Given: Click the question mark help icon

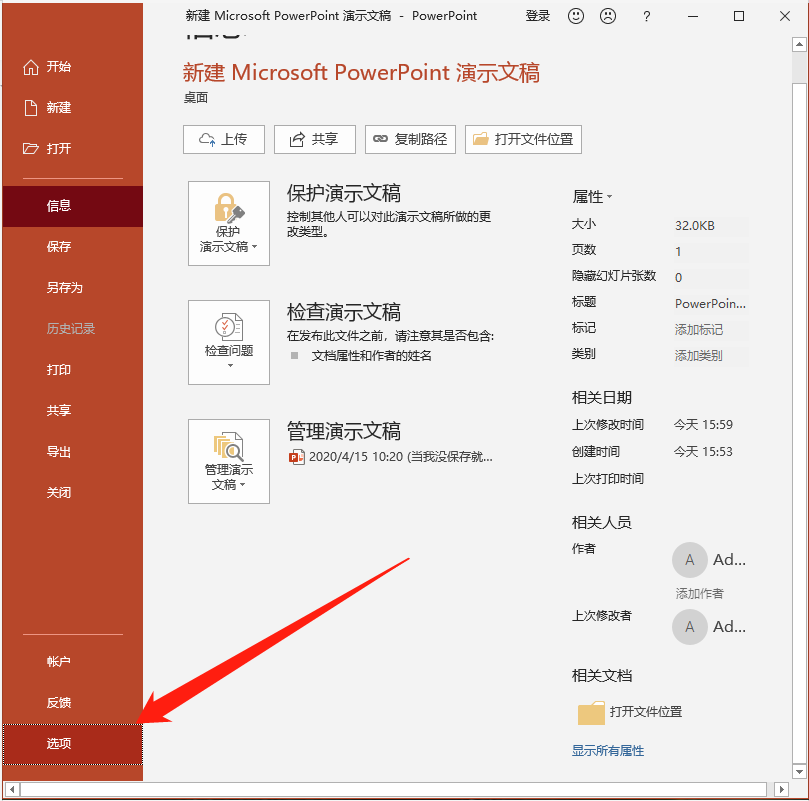Looking at the screenshot, I should [646, 17].
